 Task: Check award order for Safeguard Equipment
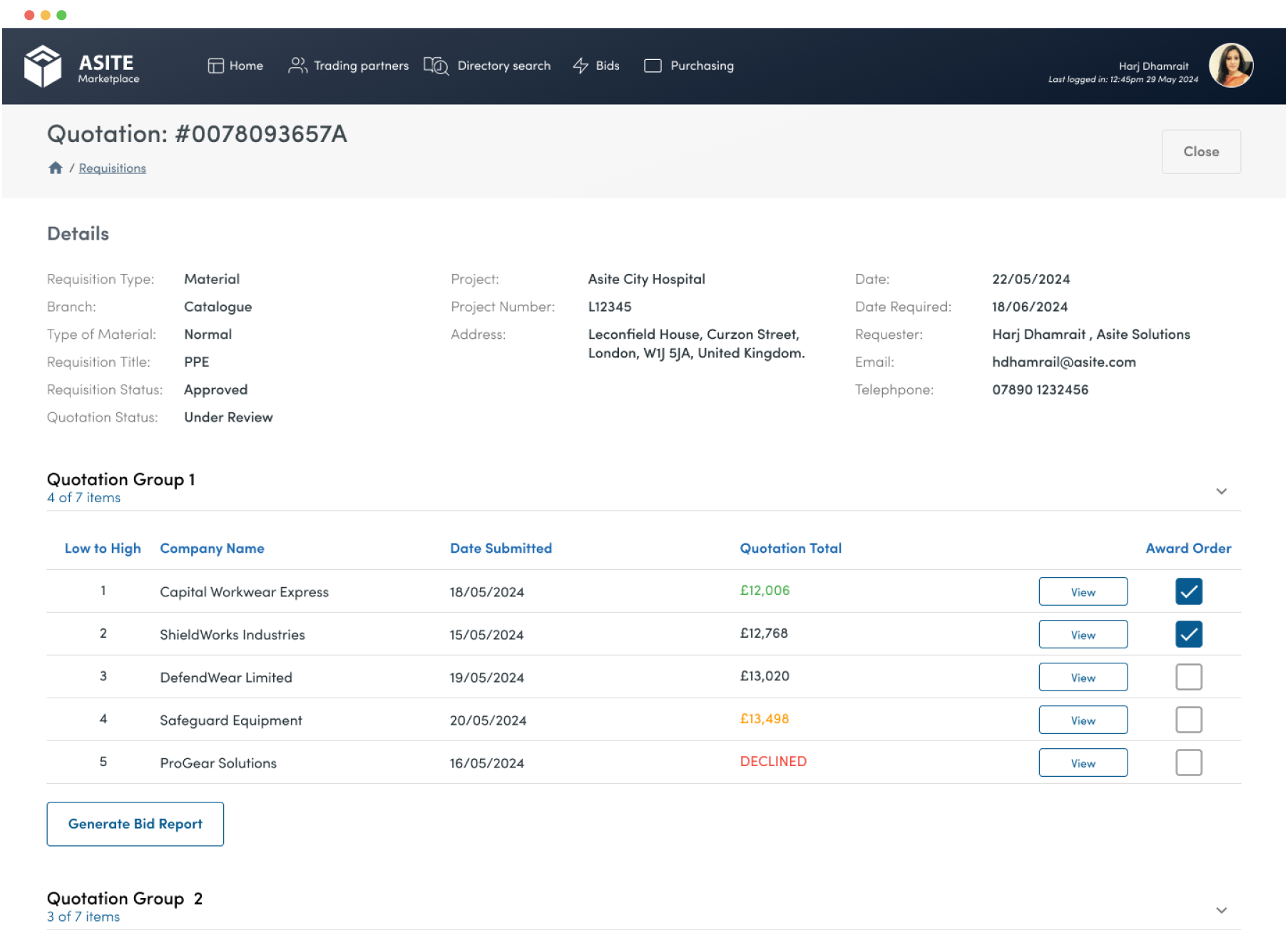point(1188,720)
